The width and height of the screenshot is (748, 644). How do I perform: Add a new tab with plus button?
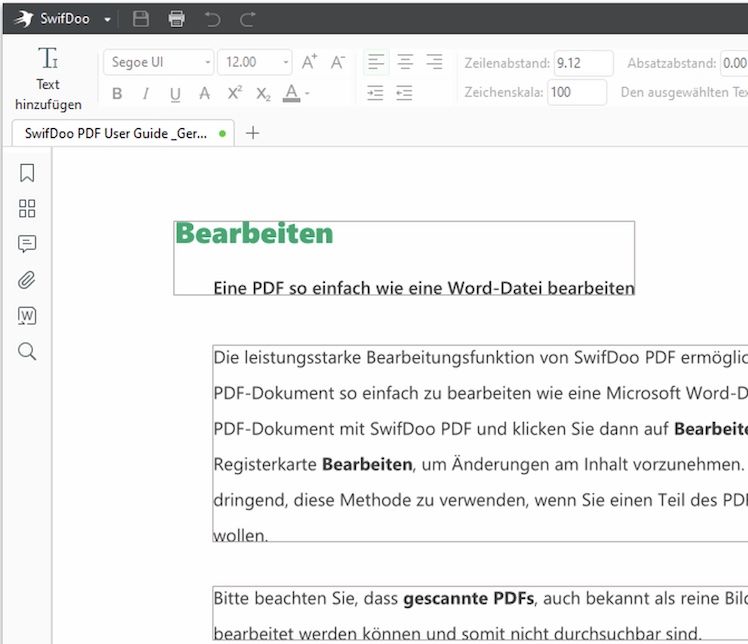(253, 133)
